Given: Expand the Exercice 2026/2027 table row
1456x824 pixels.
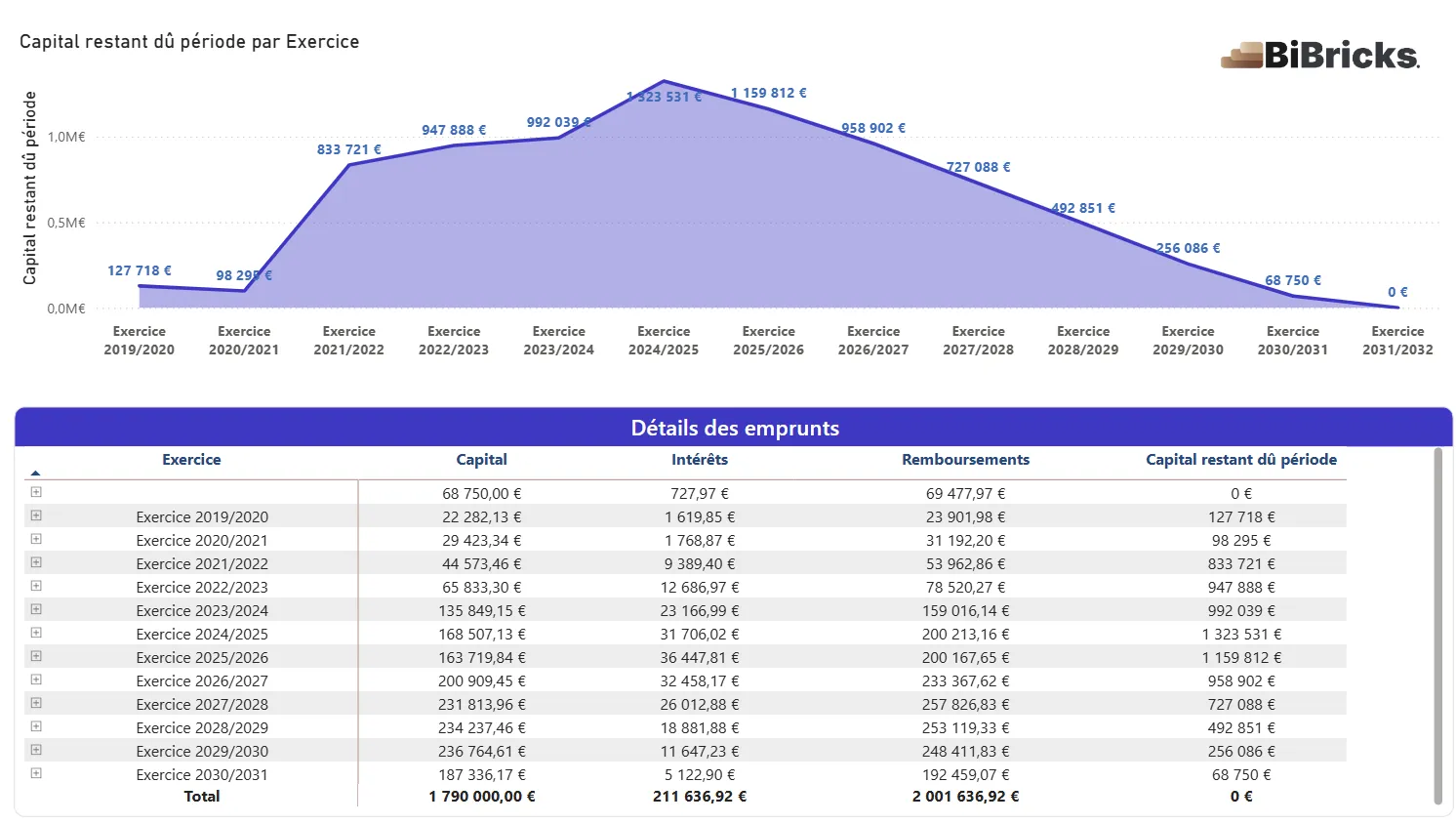Looking at the screenshot, I should [36, 680].
